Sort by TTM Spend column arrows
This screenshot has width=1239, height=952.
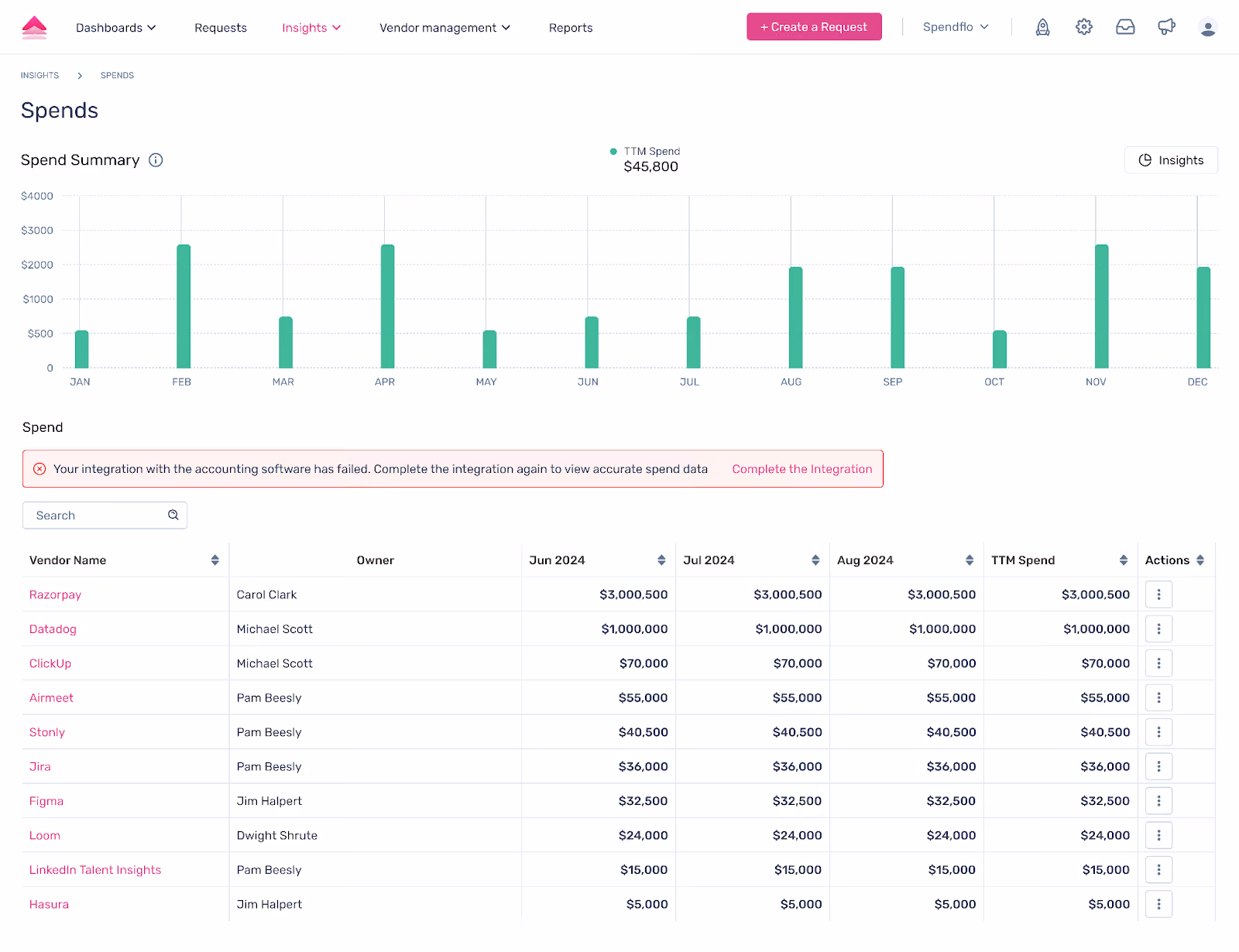coord(1124,560)
